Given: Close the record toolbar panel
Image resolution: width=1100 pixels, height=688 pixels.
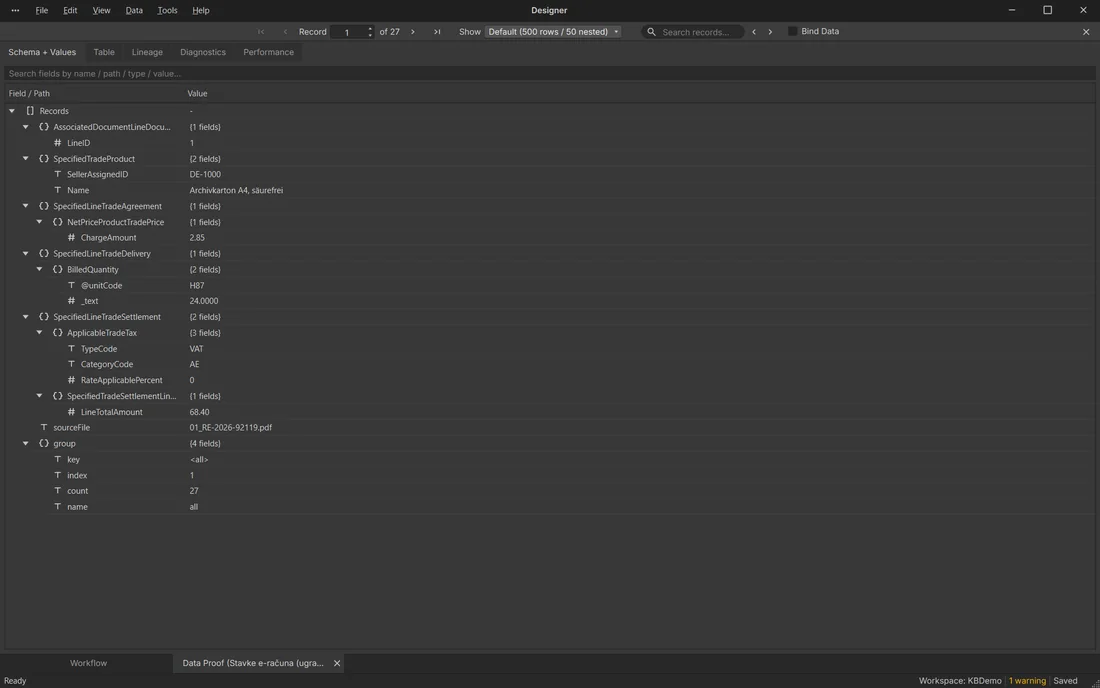Looking at the screenshot, I should (1086, 32).
